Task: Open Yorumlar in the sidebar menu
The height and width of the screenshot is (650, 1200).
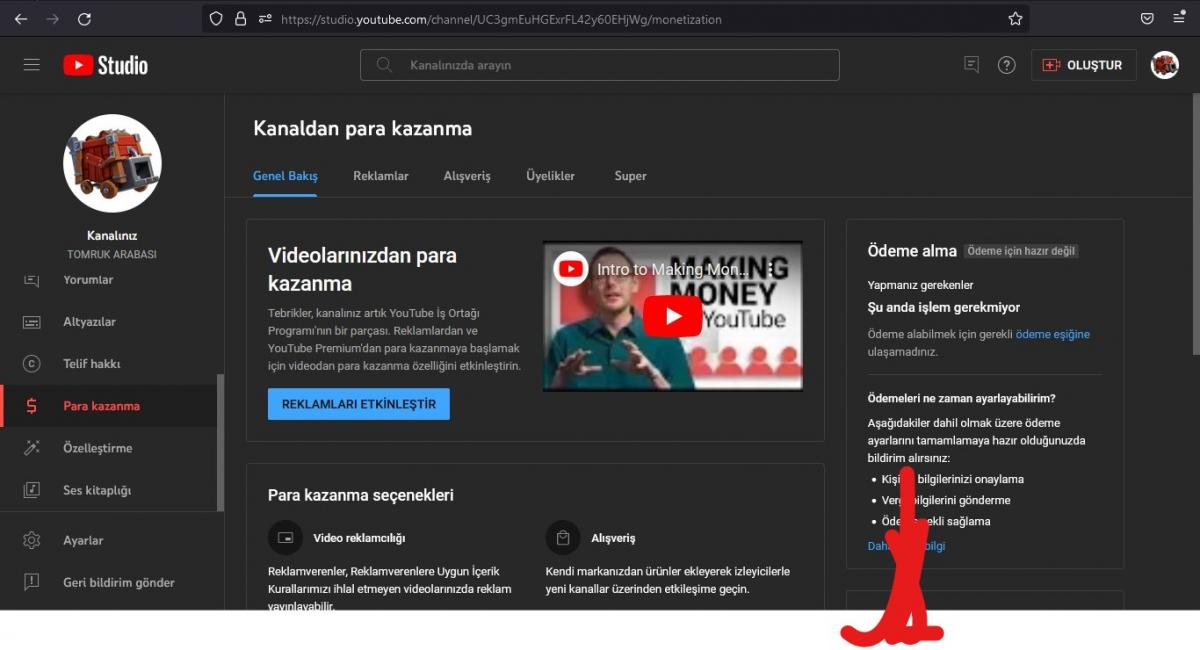Action: pos(88,280)
